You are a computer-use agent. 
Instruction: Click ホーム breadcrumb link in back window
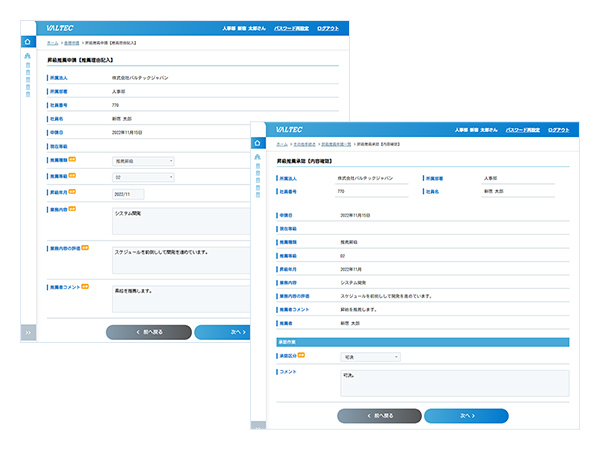pos(52,44)
